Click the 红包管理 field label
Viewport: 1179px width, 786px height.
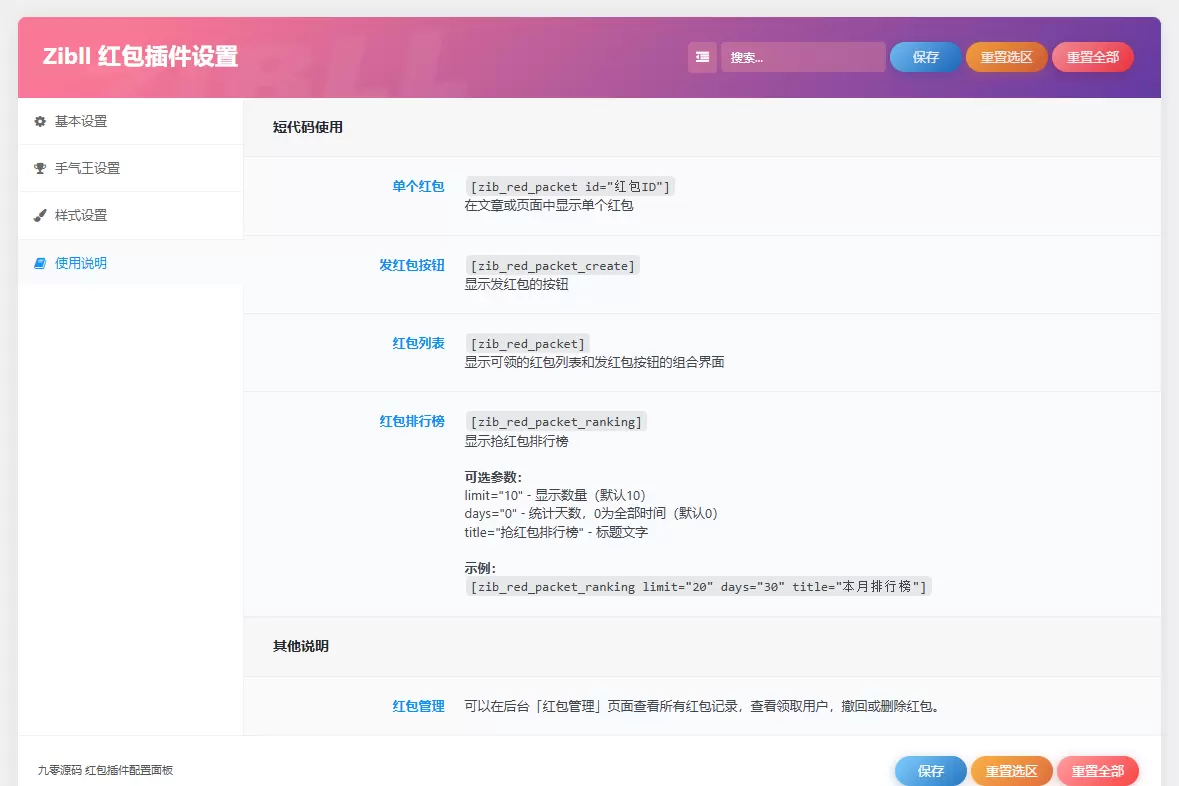tap(418, 706)
